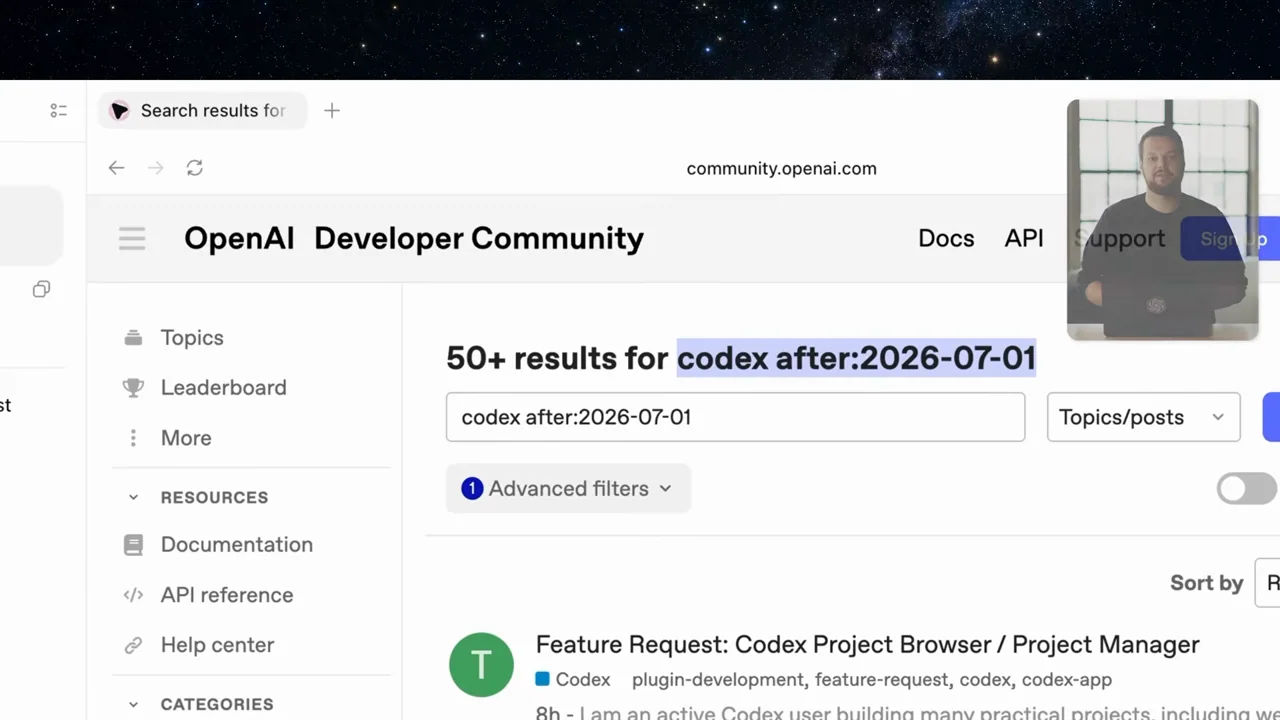Click the blue Codex category square
This screenshot has height=720, width=1280.
[542, 679]
